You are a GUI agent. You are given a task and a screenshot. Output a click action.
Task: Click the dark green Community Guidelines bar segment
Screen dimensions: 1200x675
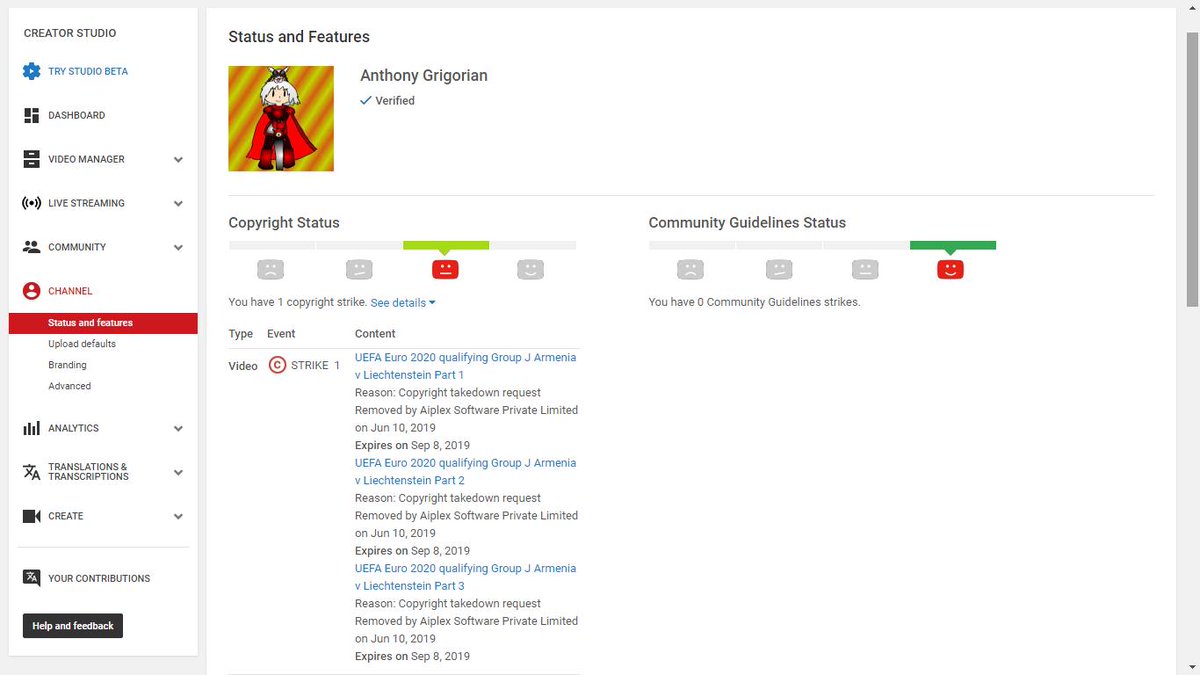coord(953,245)
